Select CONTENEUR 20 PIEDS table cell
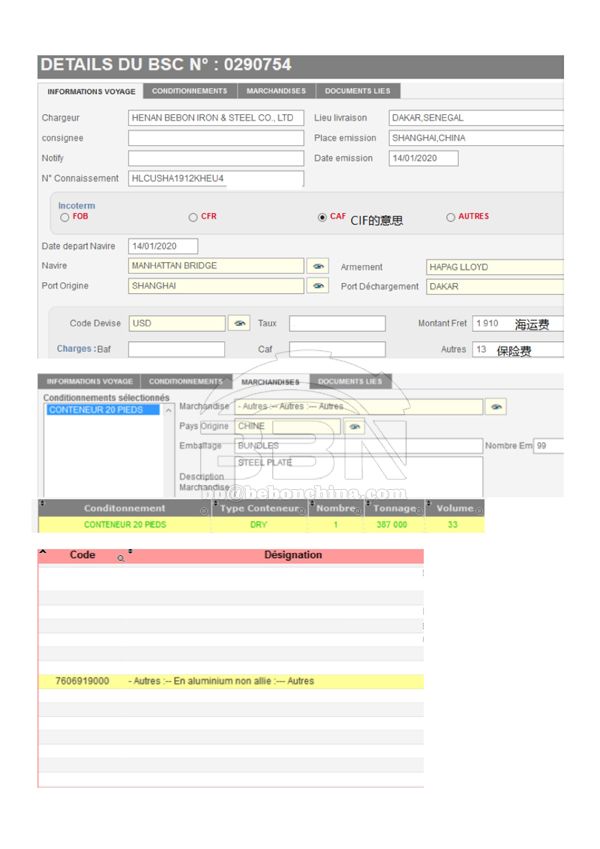600x849 pixels. pos(125,525)
